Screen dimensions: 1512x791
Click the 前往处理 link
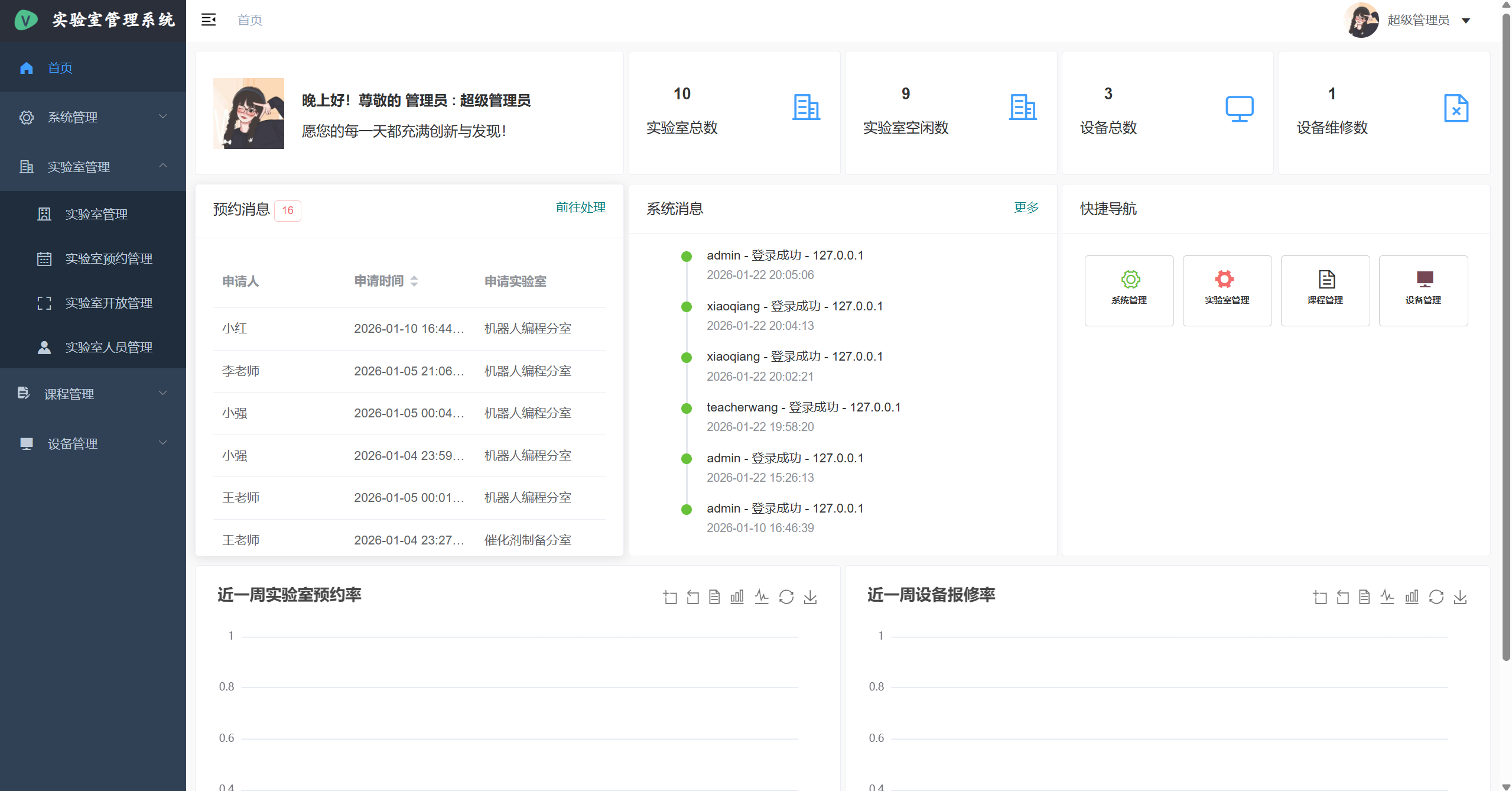580,208
